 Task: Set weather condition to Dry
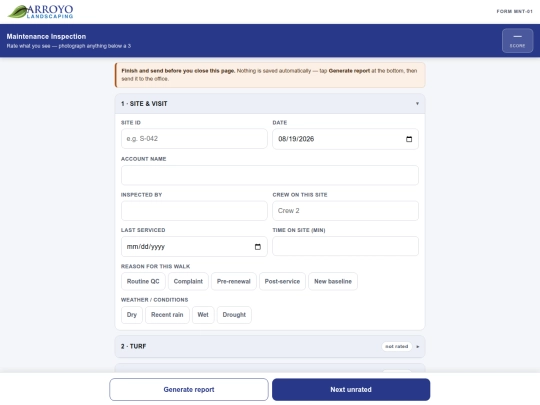[x=132, y=315]
